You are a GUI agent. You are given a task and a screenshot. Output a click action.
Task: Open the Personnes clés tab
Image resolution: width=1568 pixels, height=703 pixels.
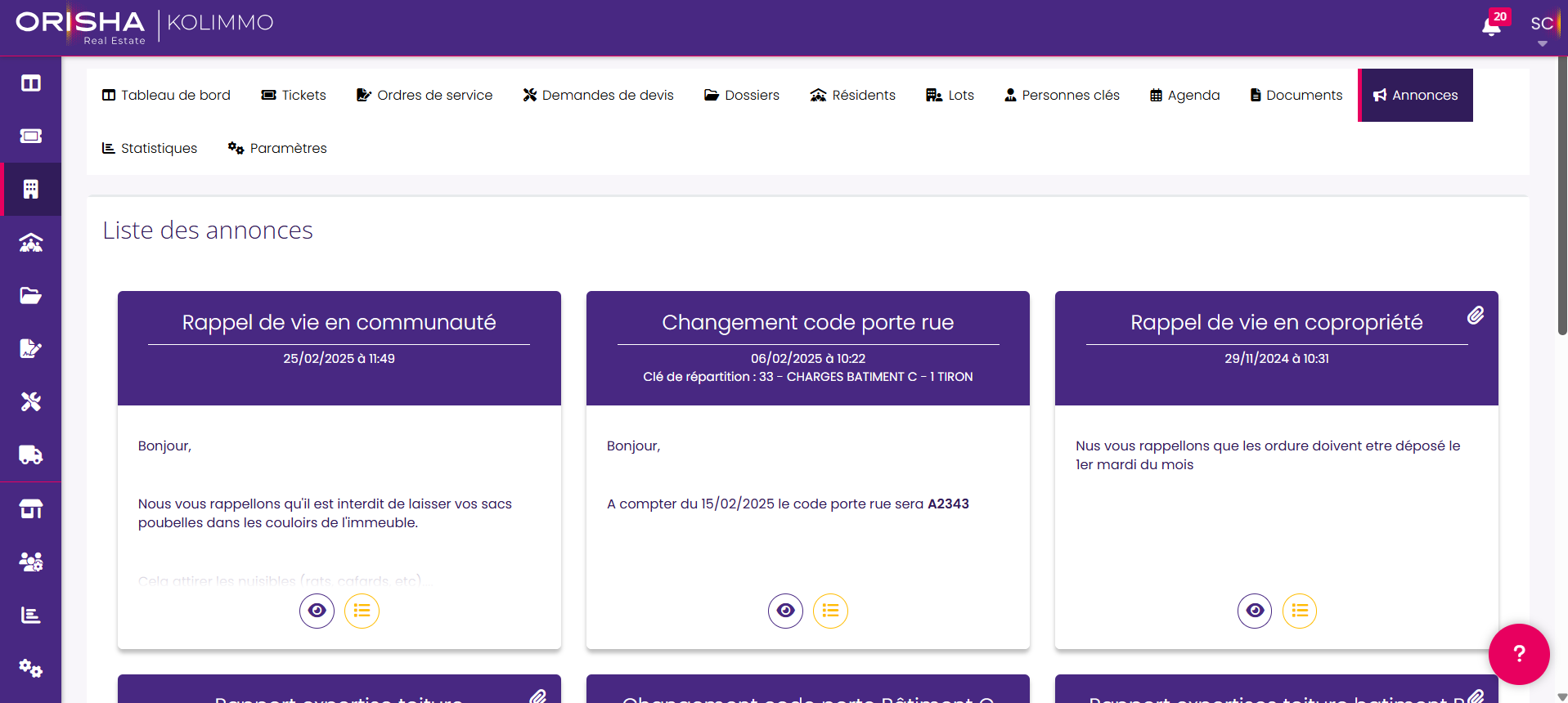point(1063,96)
